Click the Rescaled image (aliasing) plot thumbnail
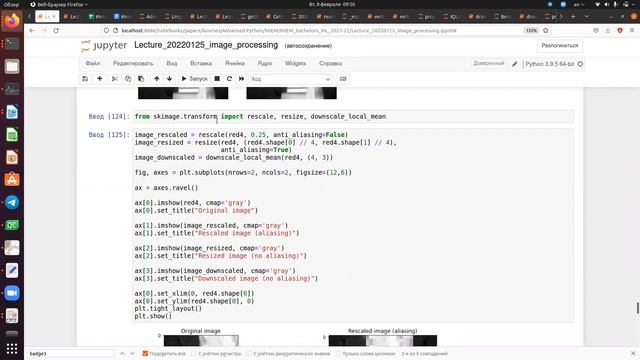The image size is (640, 360). pyautogui.click(x=383, y=340)
